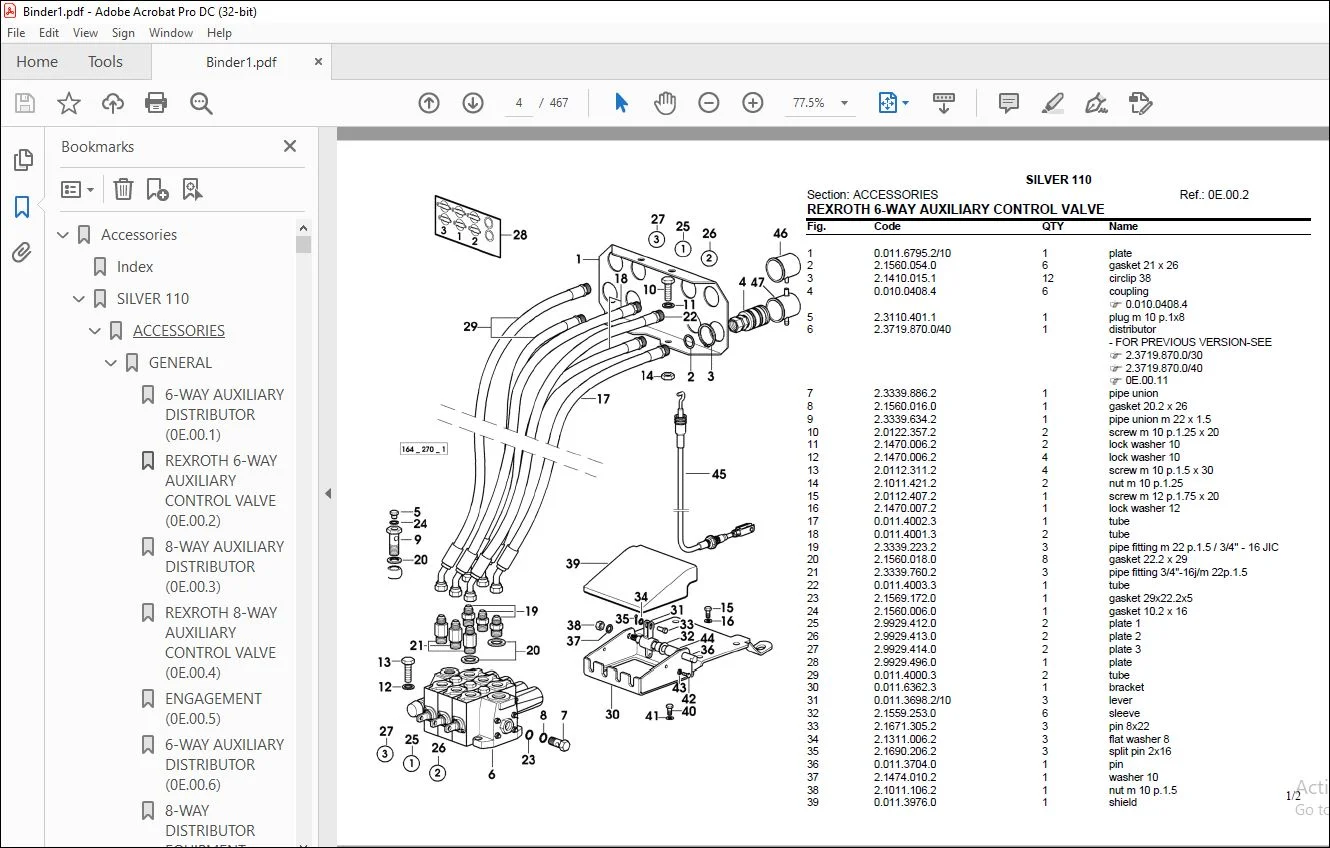1330x848 pixels.
Task: Open REXROTH 8-WAY AUXILIARY CONTROL VALVE bookmark
Action: [221, 643]
